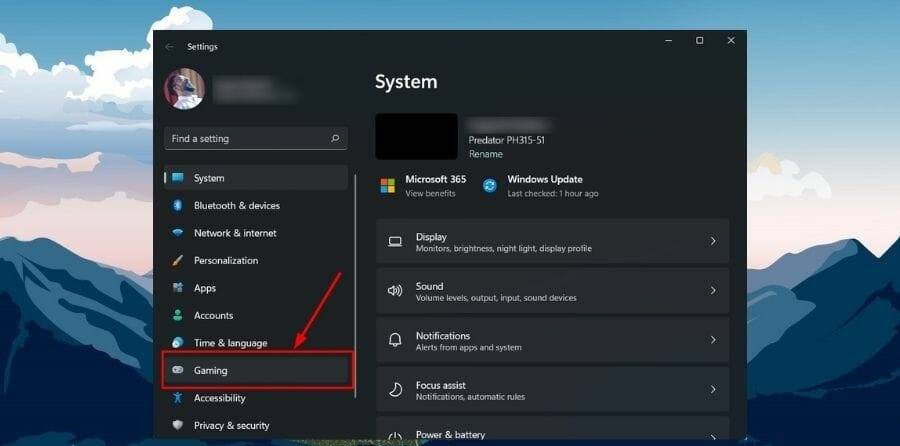The height and width of the screenshot is (446, 900).
Task: Expand the Display settings row
Action: pos(552,242)
